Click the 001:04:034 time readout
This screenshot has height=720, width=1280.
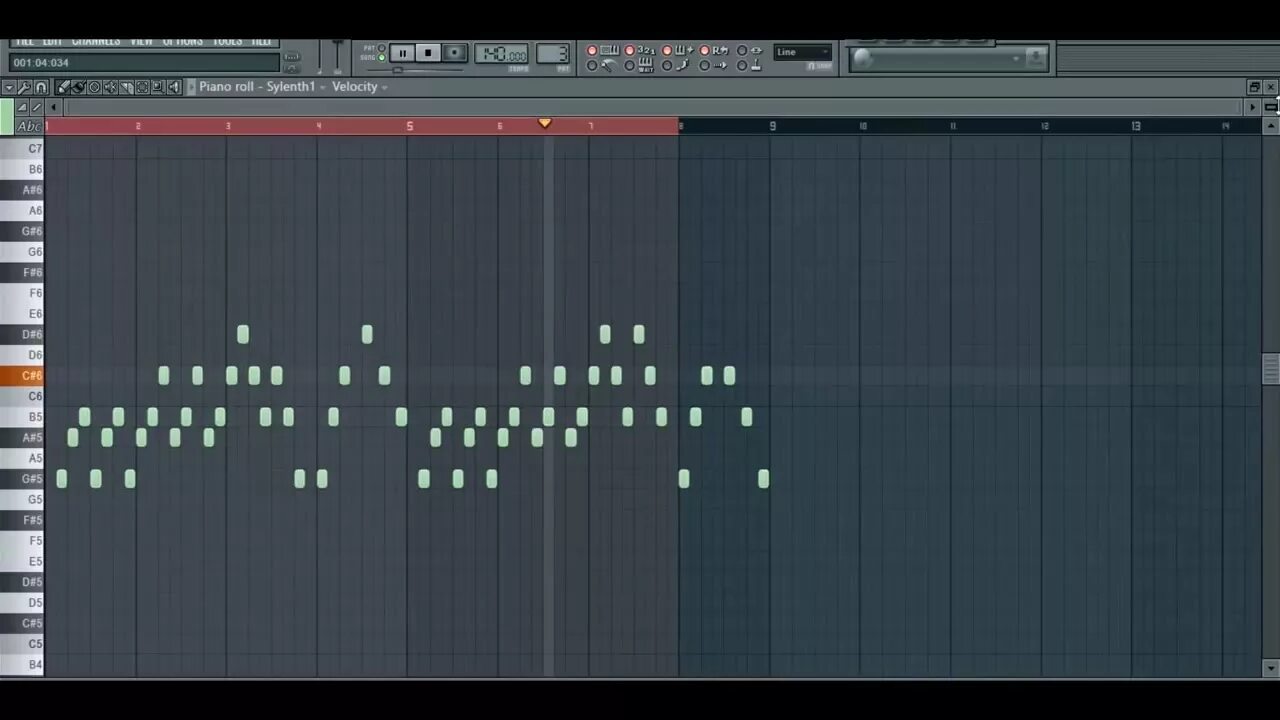tap(144, 62)
